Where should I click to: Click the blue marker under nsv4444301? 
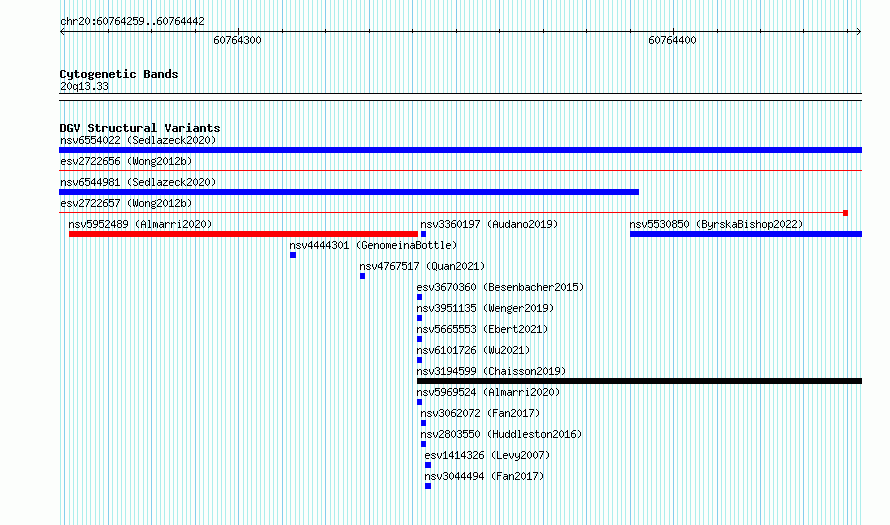(293, 255)
